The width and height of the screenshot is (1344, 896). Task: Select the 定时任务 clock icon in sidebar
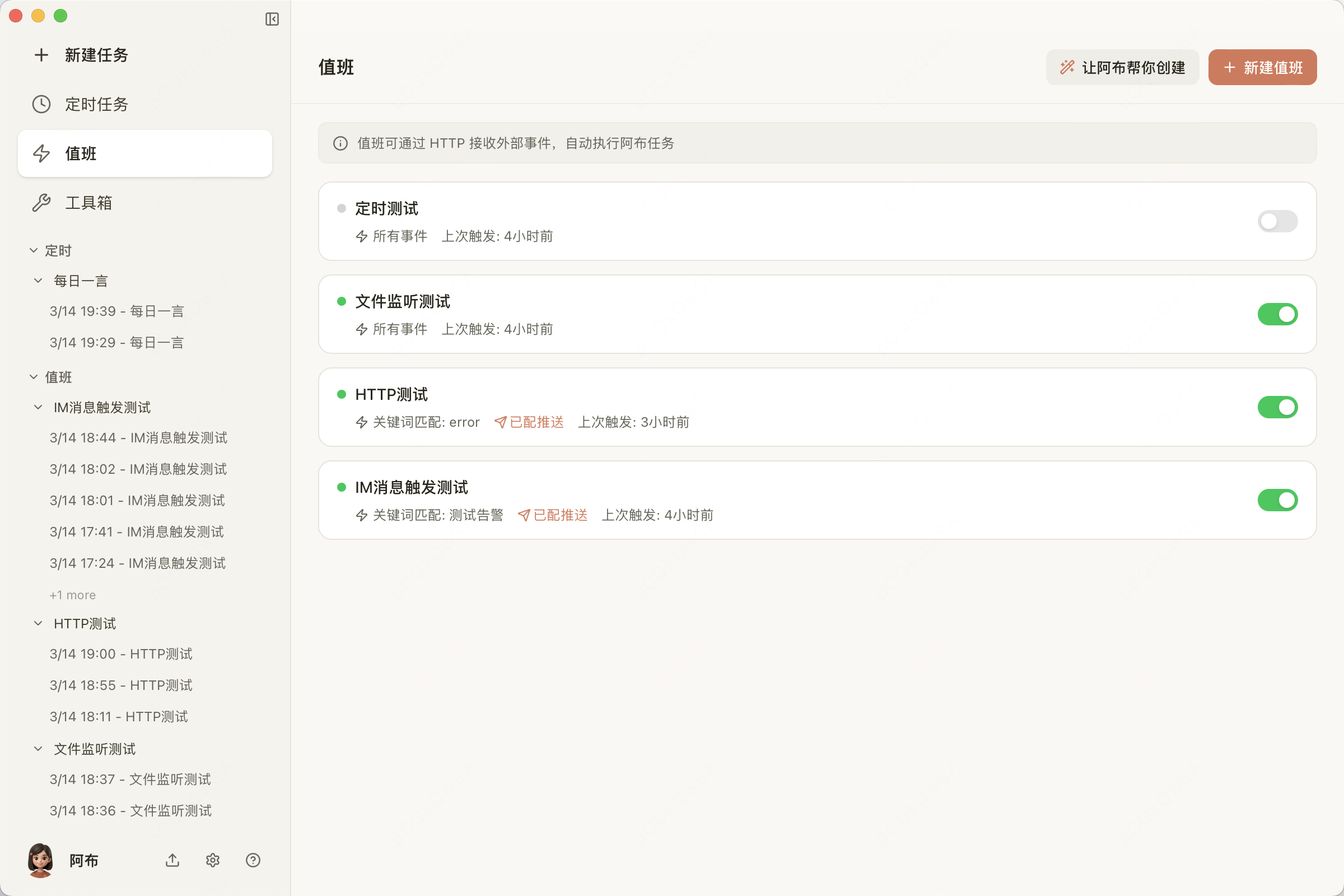click(40, 104)
